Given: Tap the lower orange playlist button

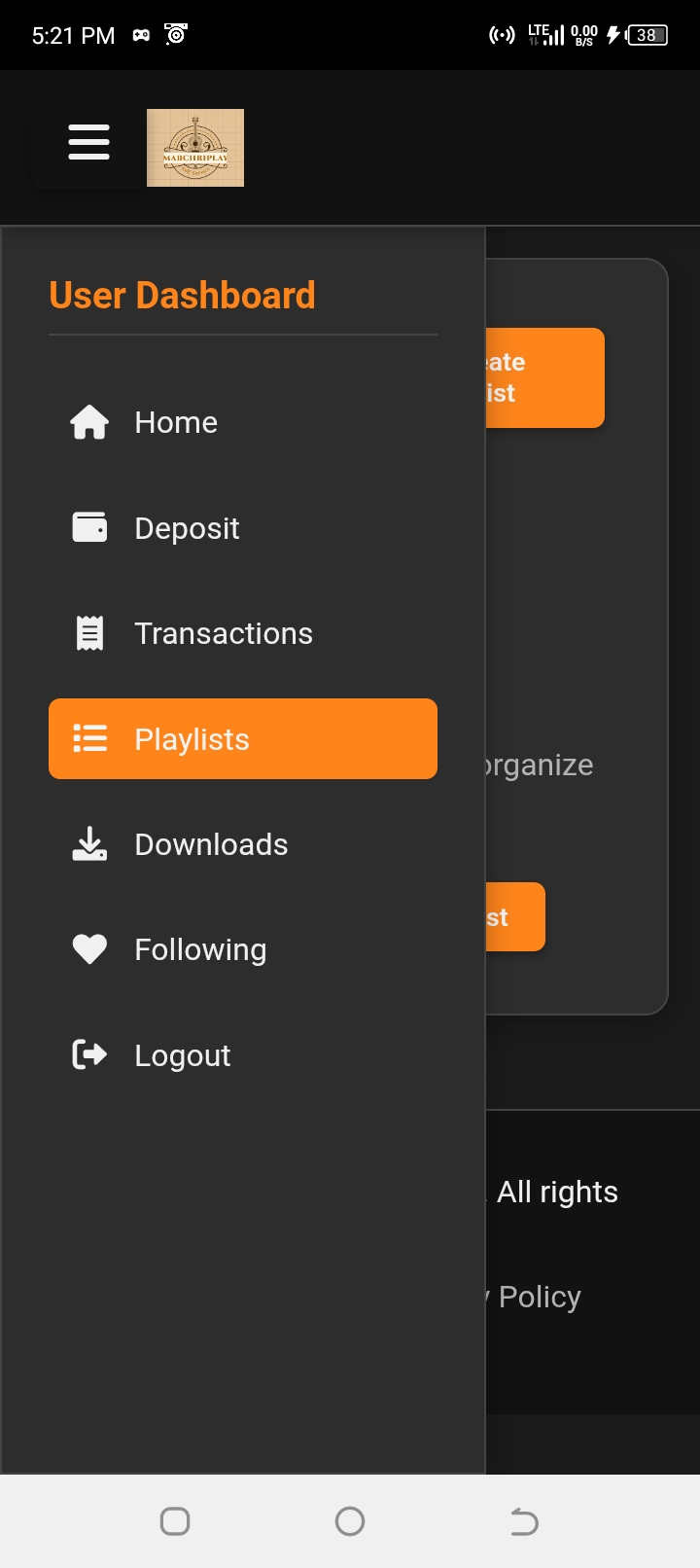Looking at the screenshot, I should 515,916.
